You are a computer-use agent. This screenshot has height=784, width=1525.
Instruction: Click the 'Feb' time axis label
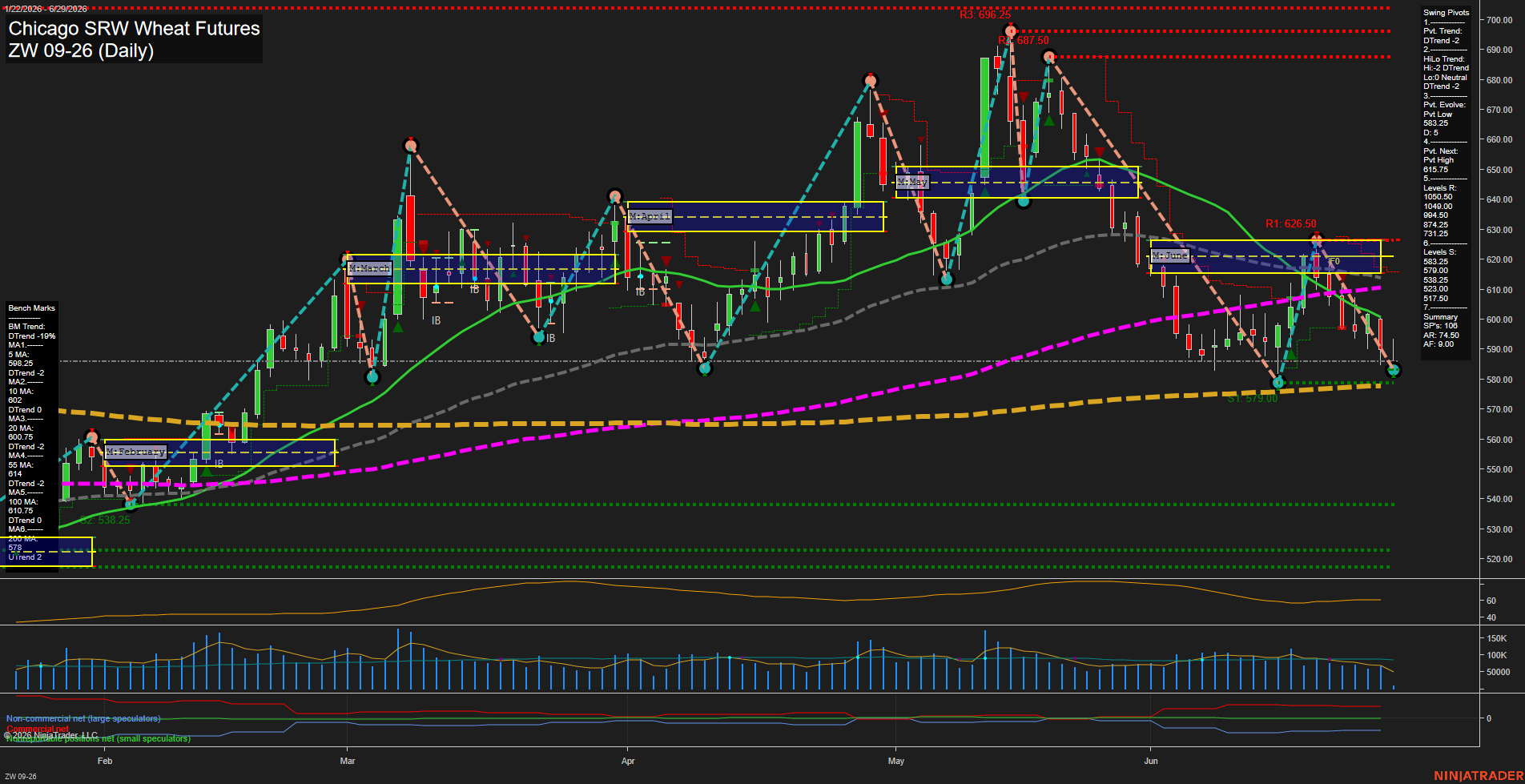point(105,761)
